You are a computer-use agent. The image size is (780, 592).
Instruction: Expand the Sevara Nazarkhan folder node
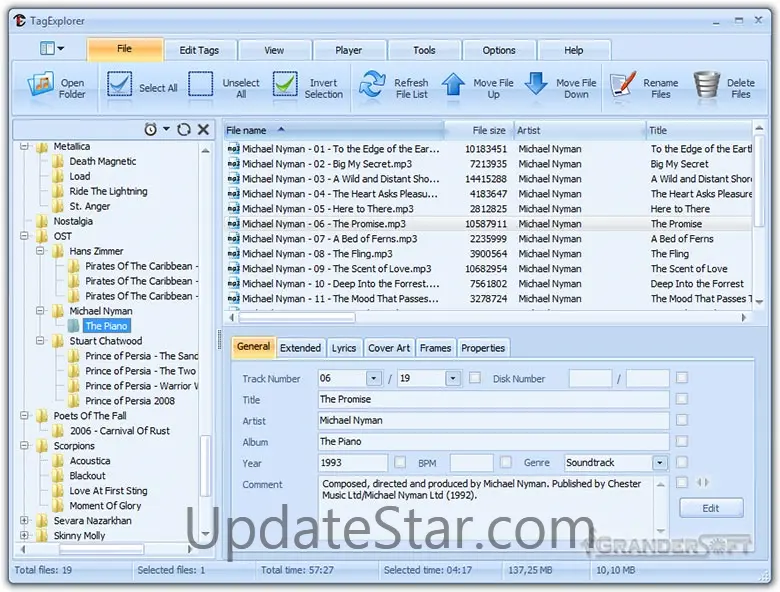(24, 520)
